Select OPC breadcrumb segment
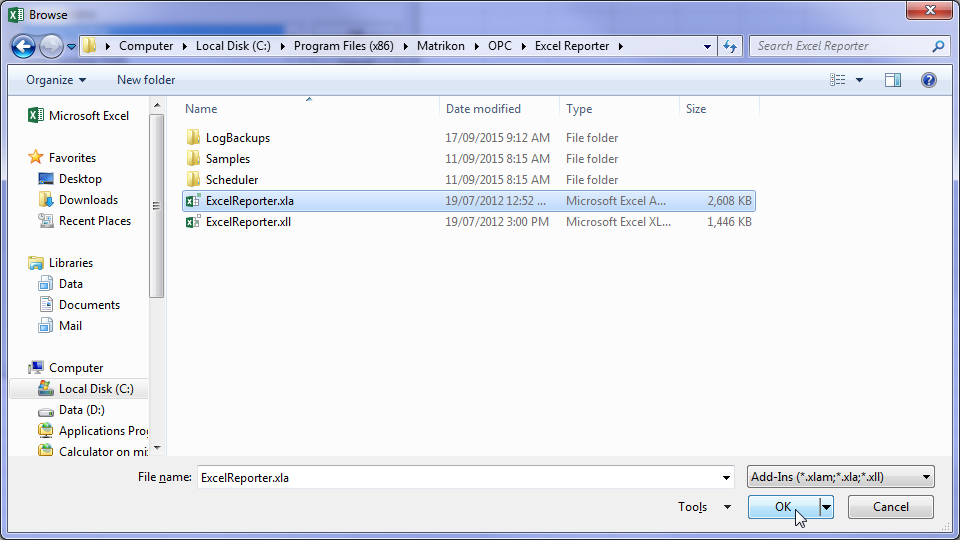Image resolution: width=960 pixels, height=540 pixels. click(500, 46)
